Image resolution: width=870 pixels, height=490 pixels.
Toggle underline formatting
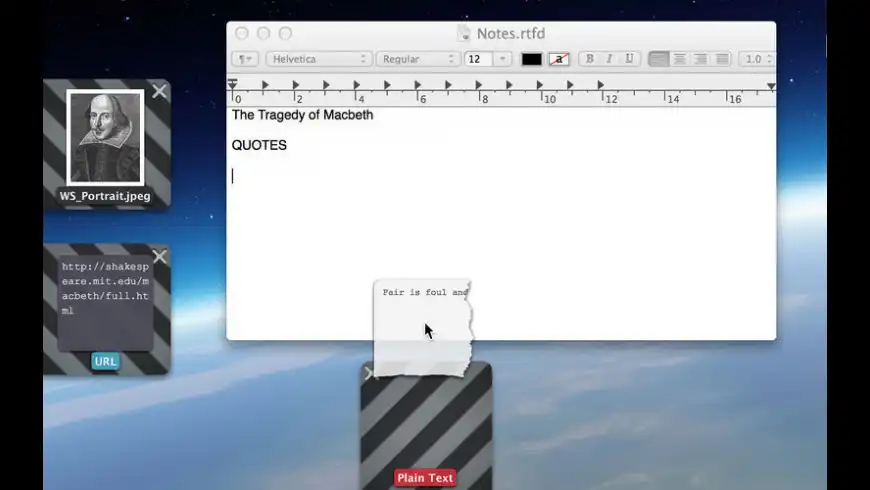click(629, 59)
